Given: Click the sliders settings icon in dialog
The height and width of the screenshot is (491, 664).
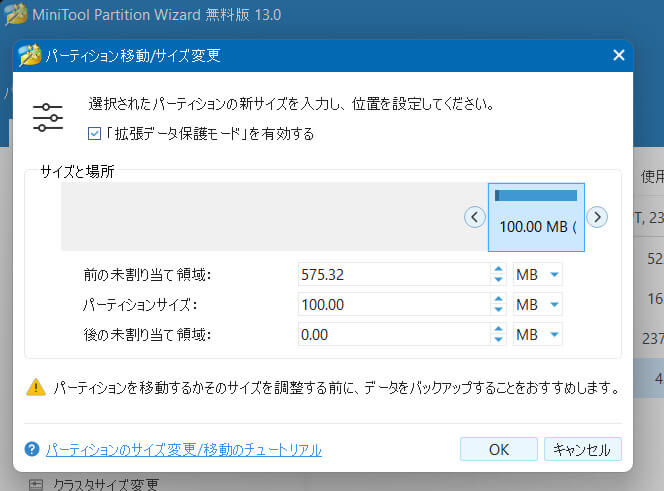Looking at the screenshot, I should [x=48, y=117].
